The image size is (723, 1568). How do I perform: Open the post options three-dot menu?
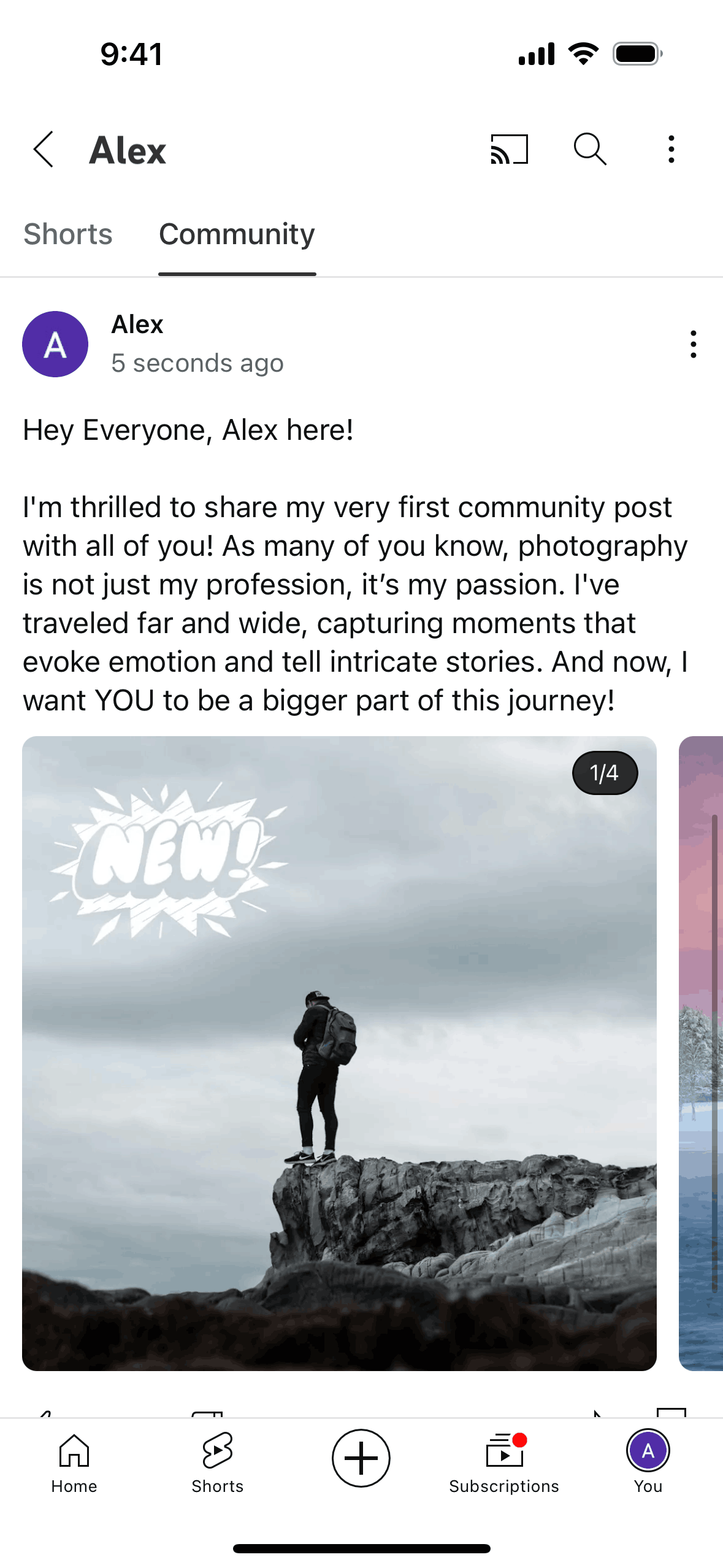(x=694, y=344)
